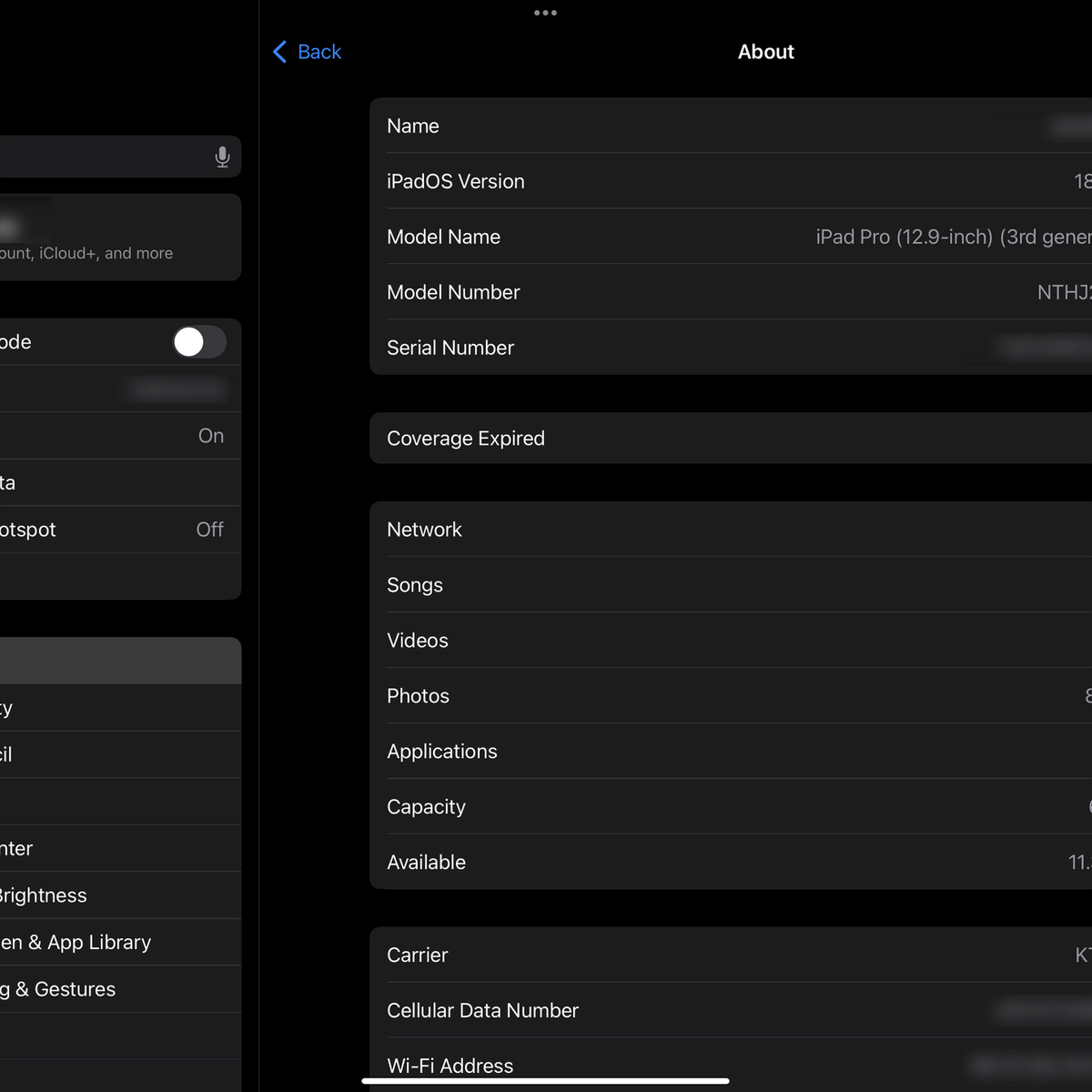
Task: Tap the Serial Number row
Action: (731, 348)
